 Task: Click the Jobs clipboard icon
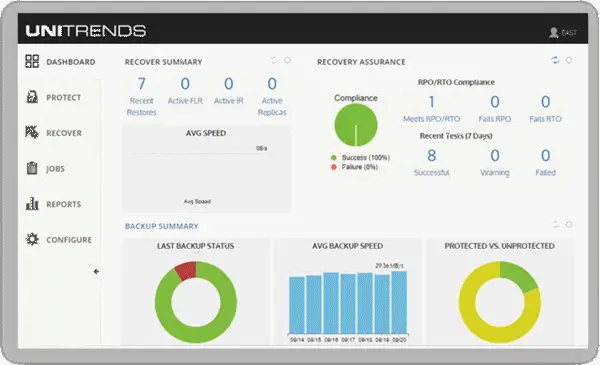tap(32, 168)
